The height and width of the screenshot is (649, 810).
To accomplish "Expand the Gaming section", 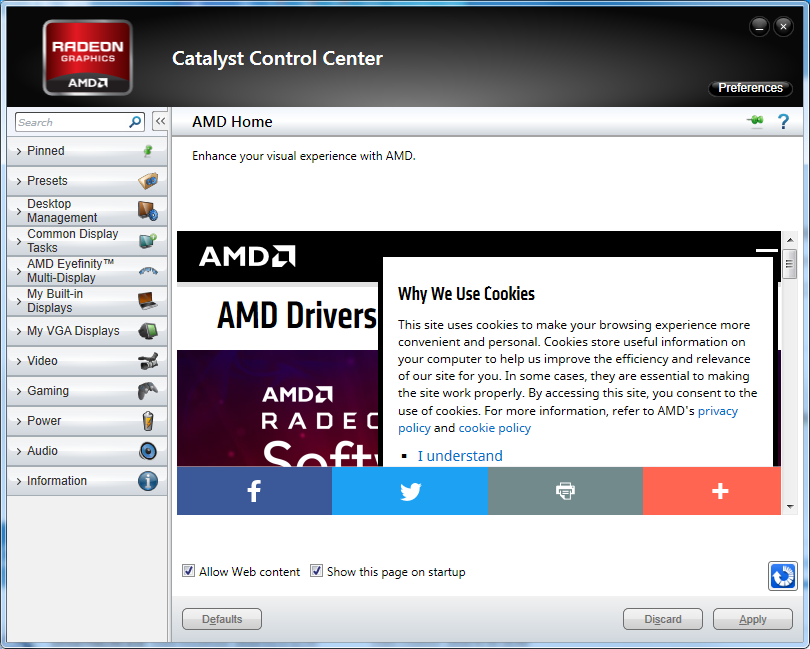I will click(87, 391).
